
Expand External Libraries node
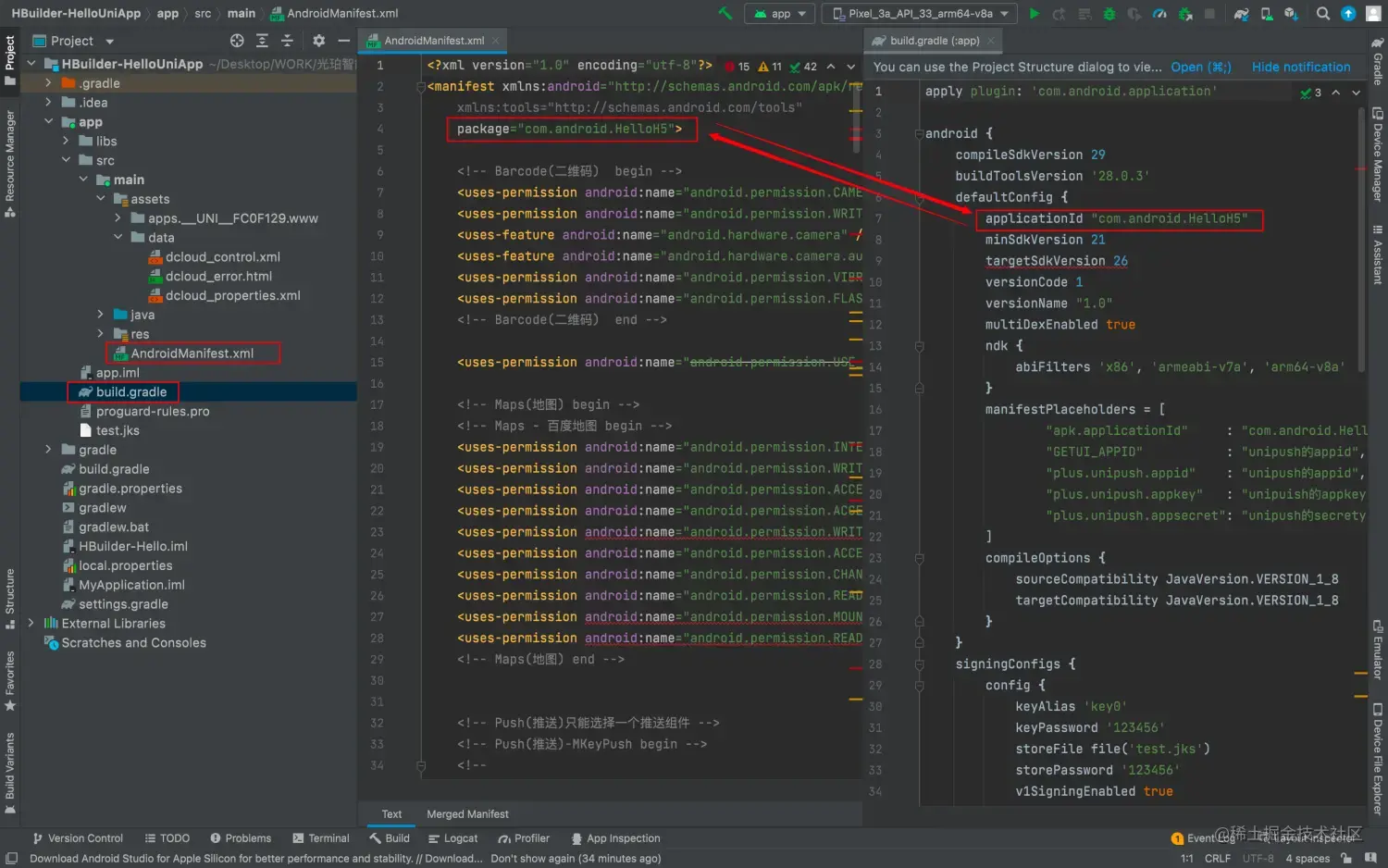(31, 624)
